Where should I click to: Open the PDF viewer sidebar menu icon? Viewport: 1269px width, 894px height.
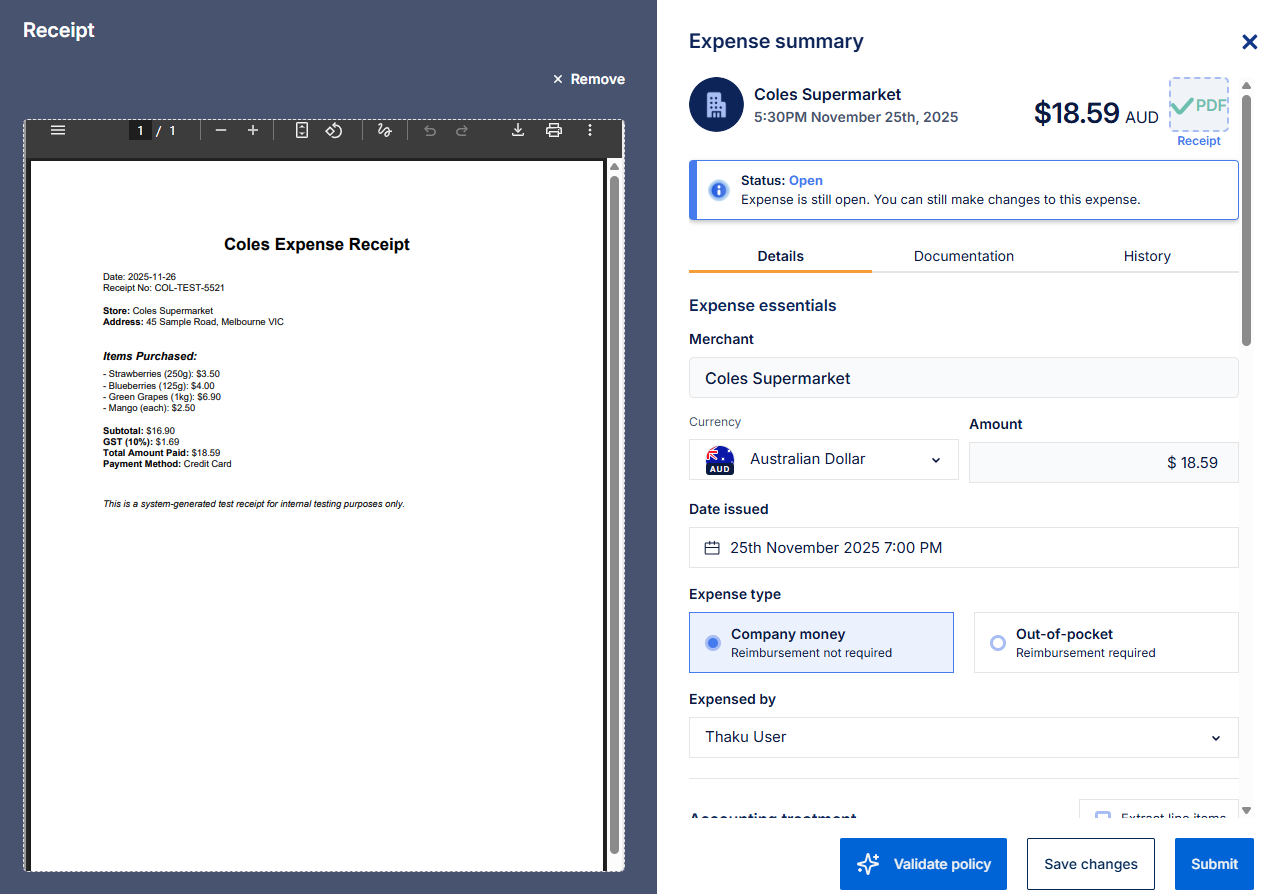pyautogui.click(x=58, y=130)
